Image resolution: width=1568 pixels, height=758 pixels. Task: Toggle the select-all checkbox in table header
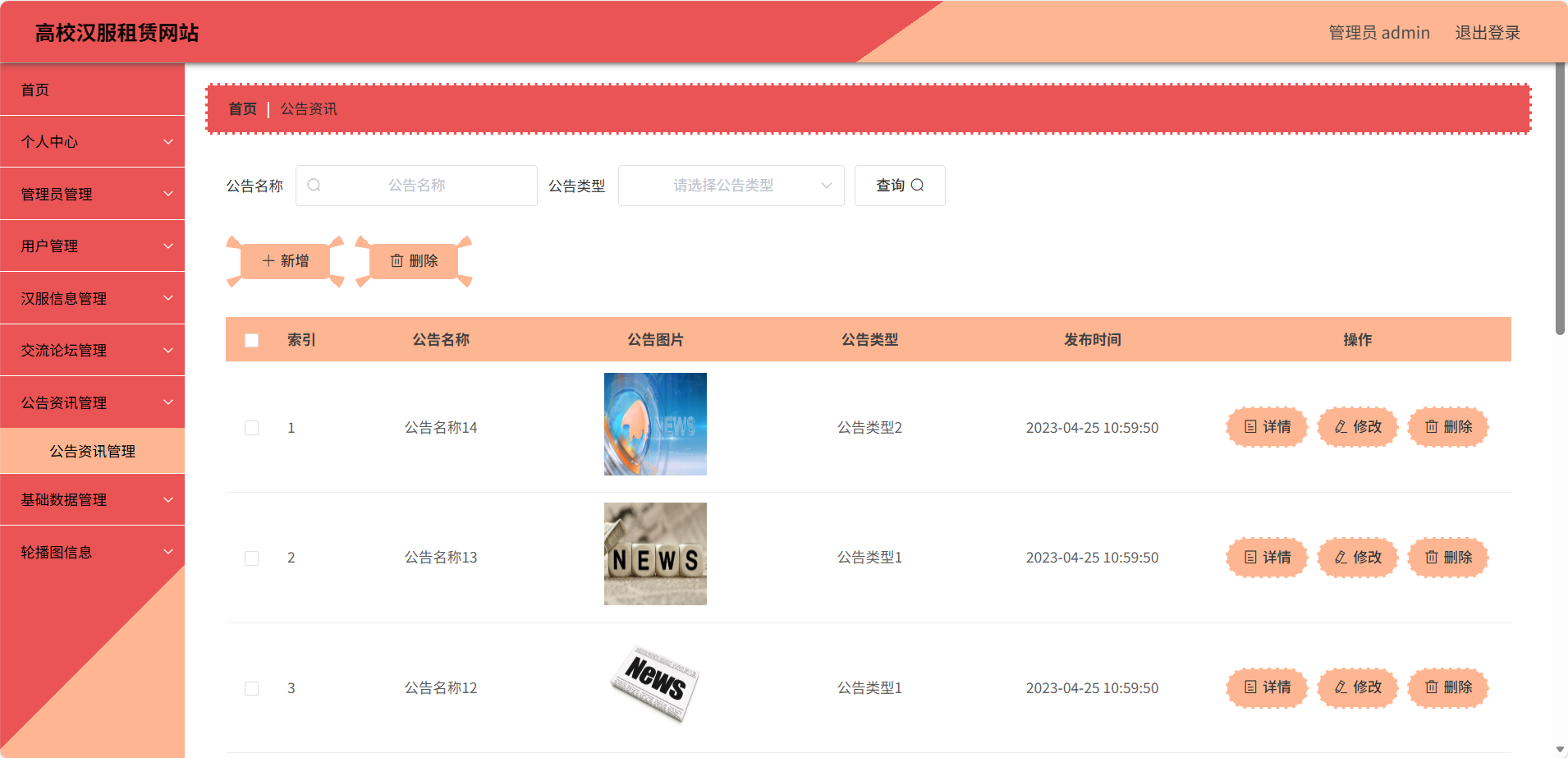pos(252,340)
